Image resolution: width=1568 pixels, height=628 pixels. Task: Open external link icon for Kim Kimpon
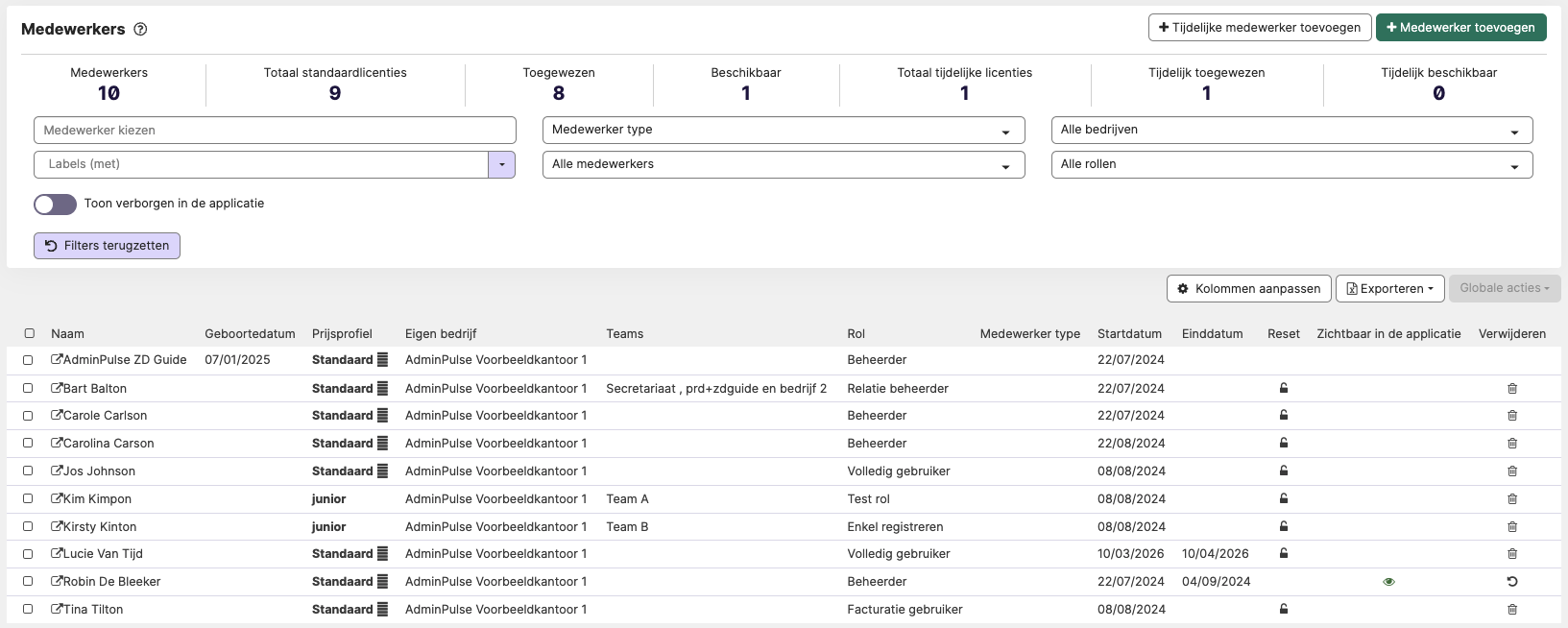point(57,498)
